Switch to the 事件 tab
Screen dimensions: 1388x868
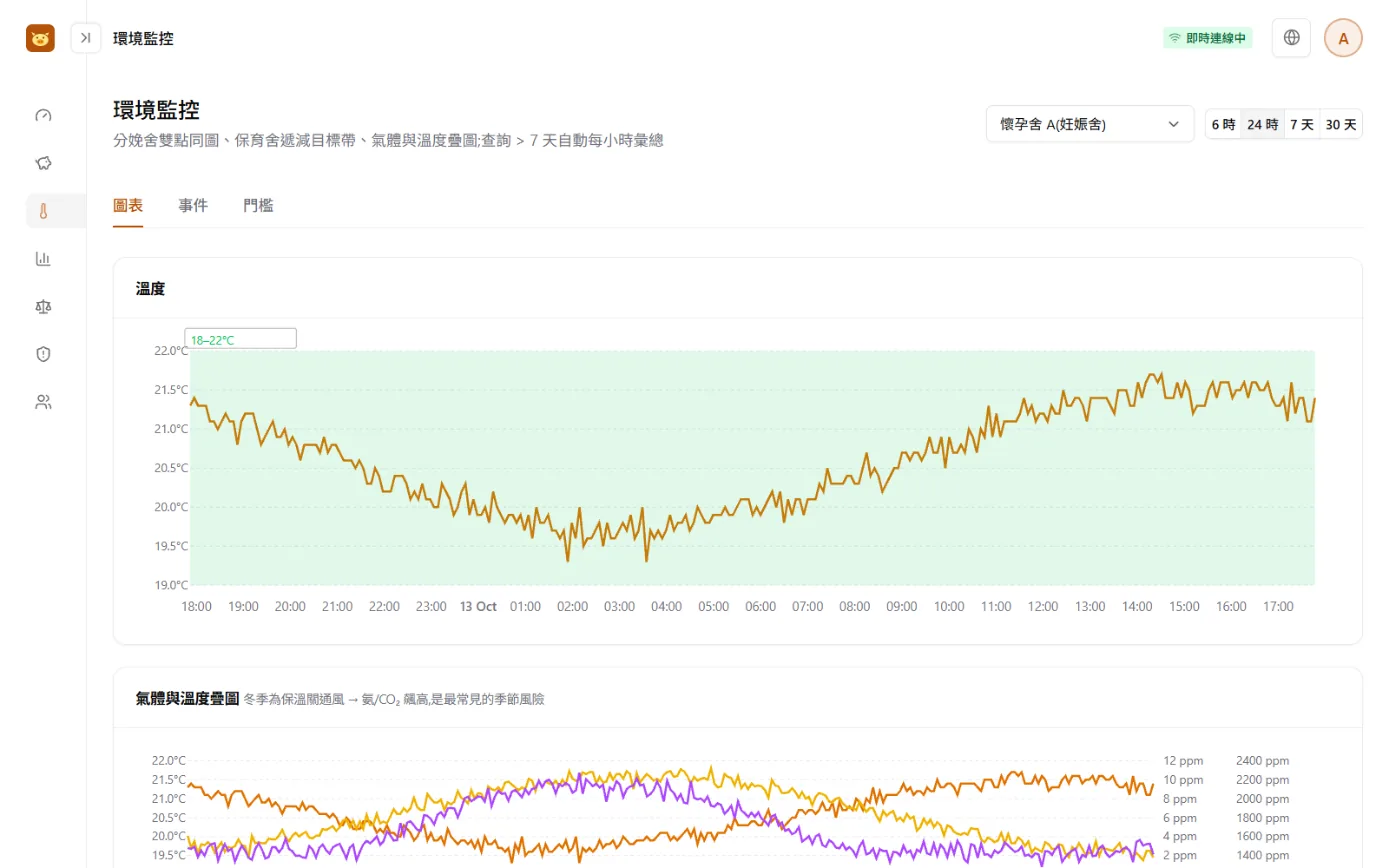pyautogui.click(x=193, y=206)
